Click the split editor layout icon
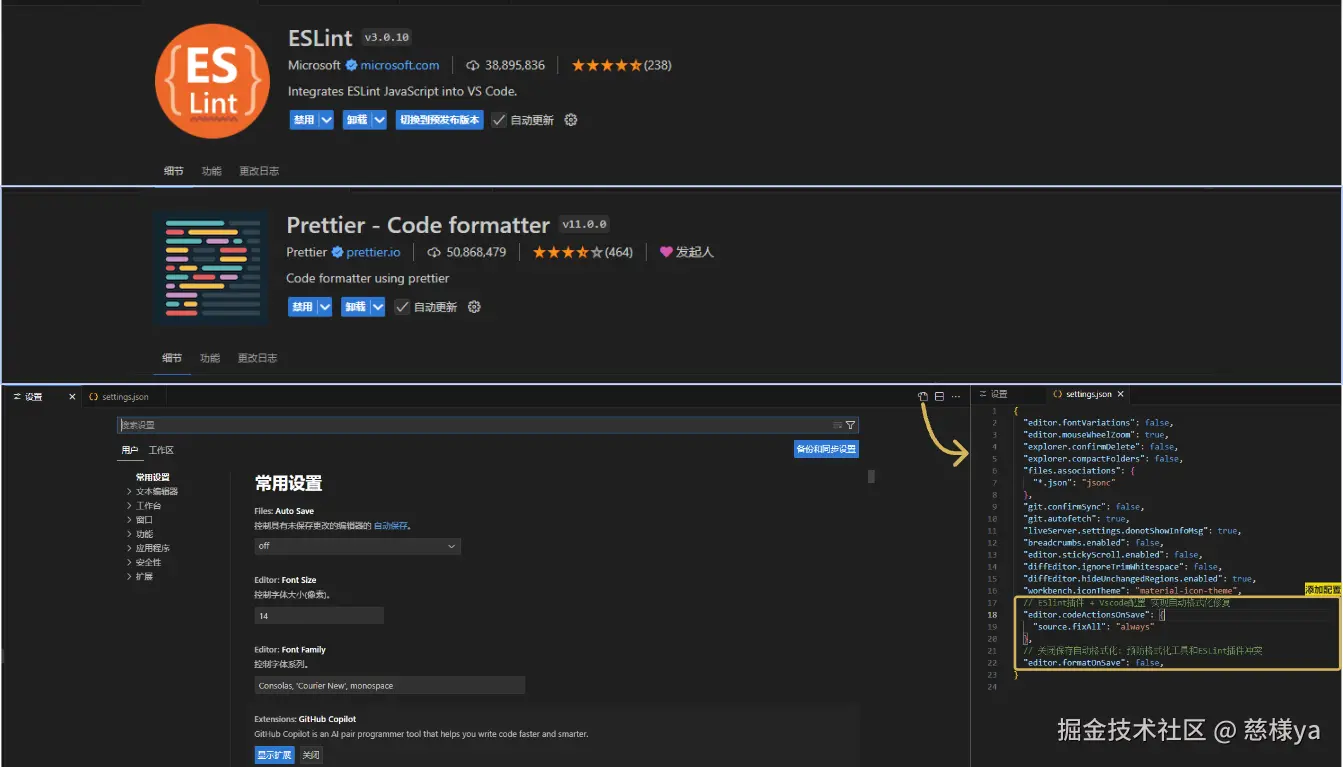This screenshot has width=1343, height=767. [939, 397]
